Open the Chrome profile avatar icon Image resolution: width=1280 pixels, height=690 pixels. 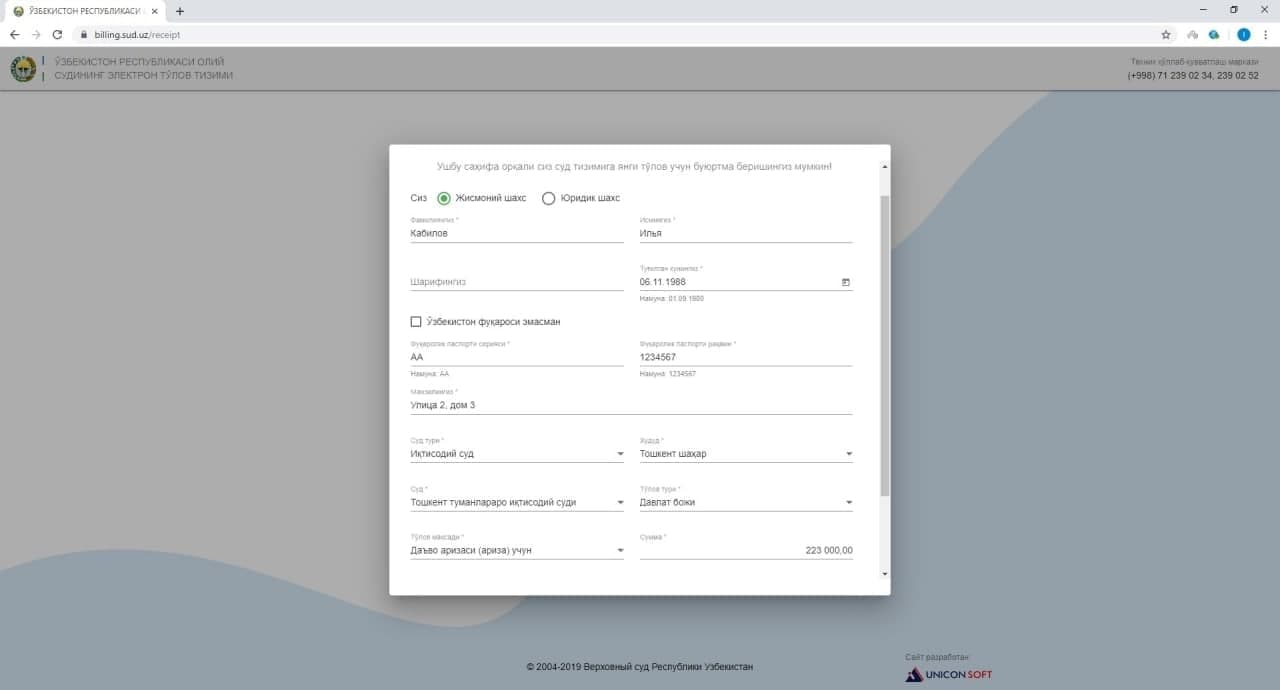[1244, 34]
